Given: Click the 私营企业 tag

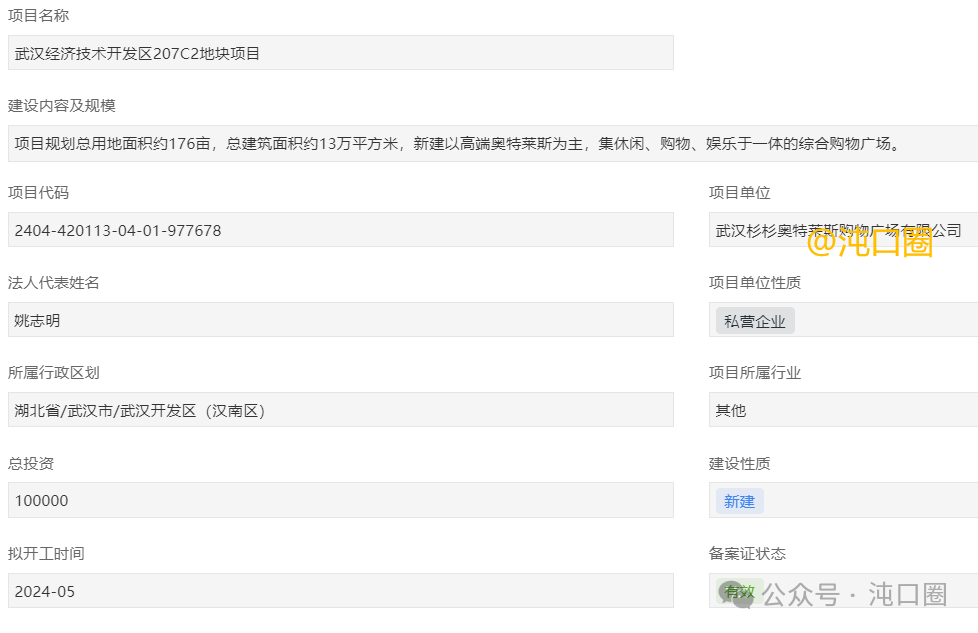Looking at the screenshot, I should pyautogui.click(x=755, y=321).
